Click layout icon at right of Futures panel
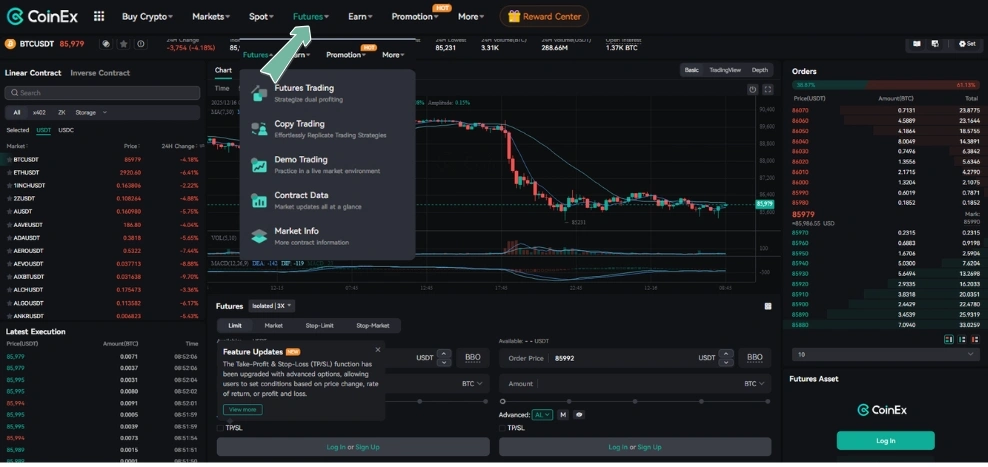The height and width of the screenshot is (467, 988). pos(767,306)
